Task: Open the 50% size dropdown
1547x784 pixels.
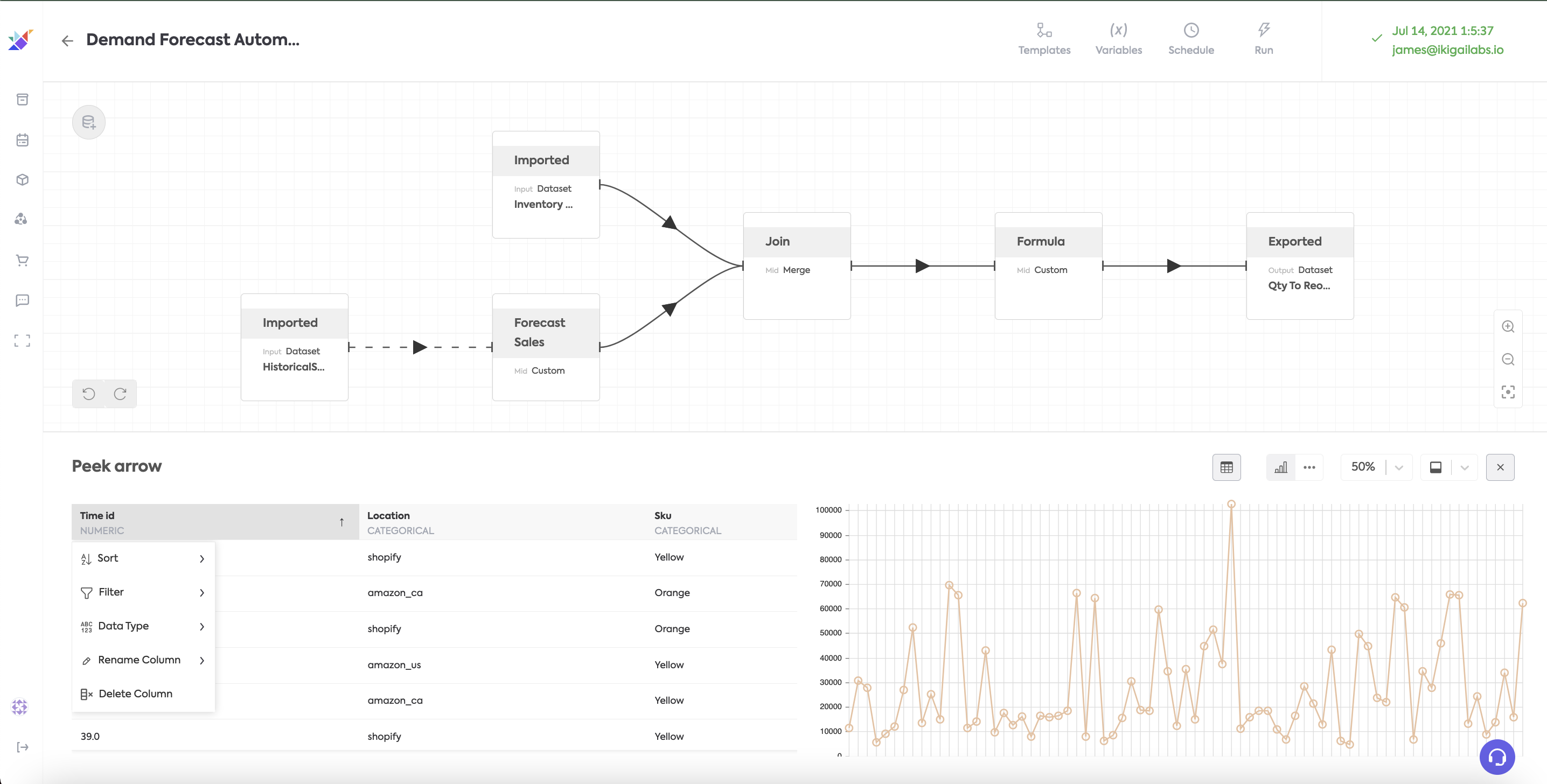Action: point(1399,467)
